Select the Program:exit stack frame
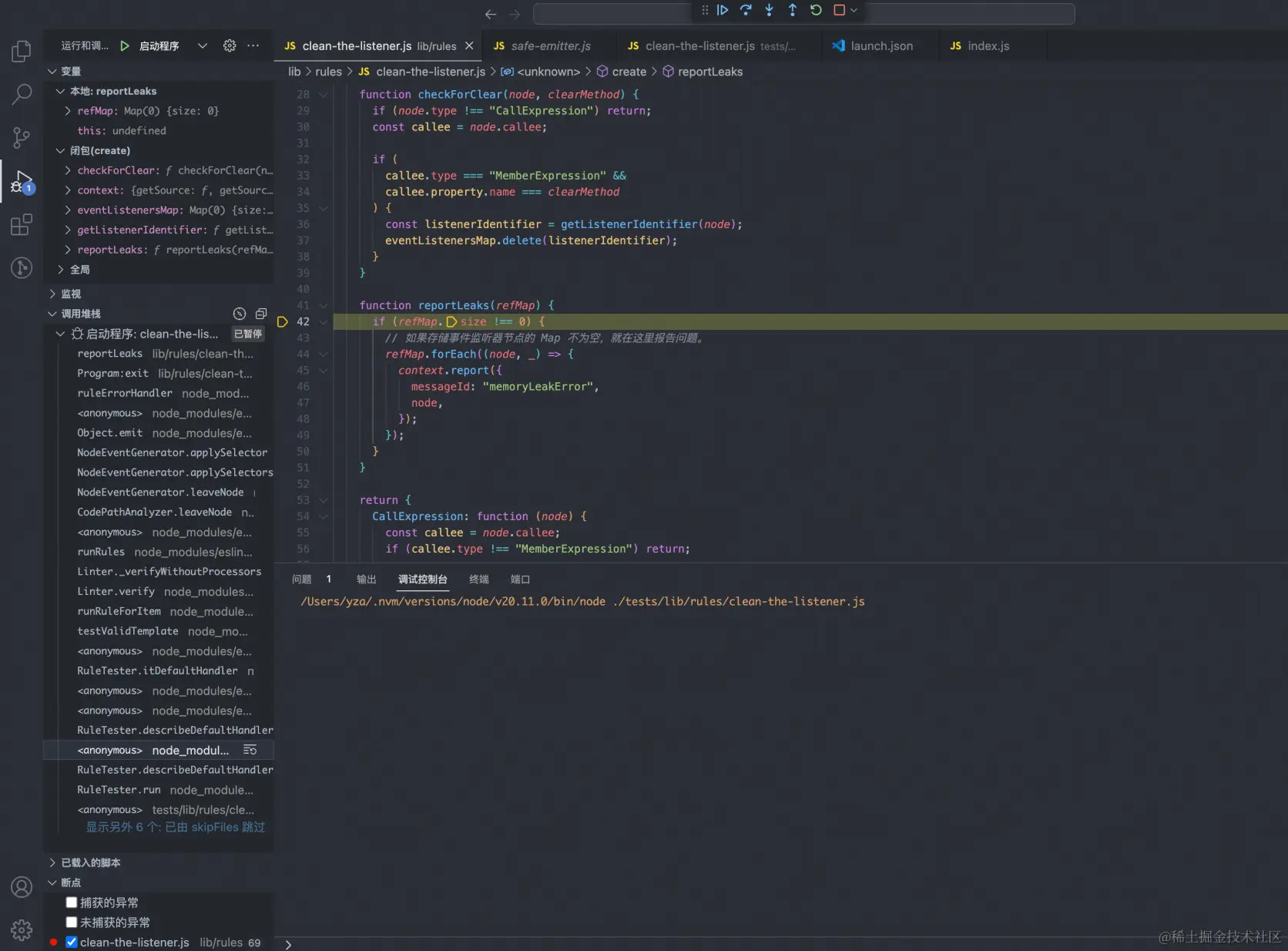Image resolution: width=1288 pixels, height=951 pixels. pos(159,374)
